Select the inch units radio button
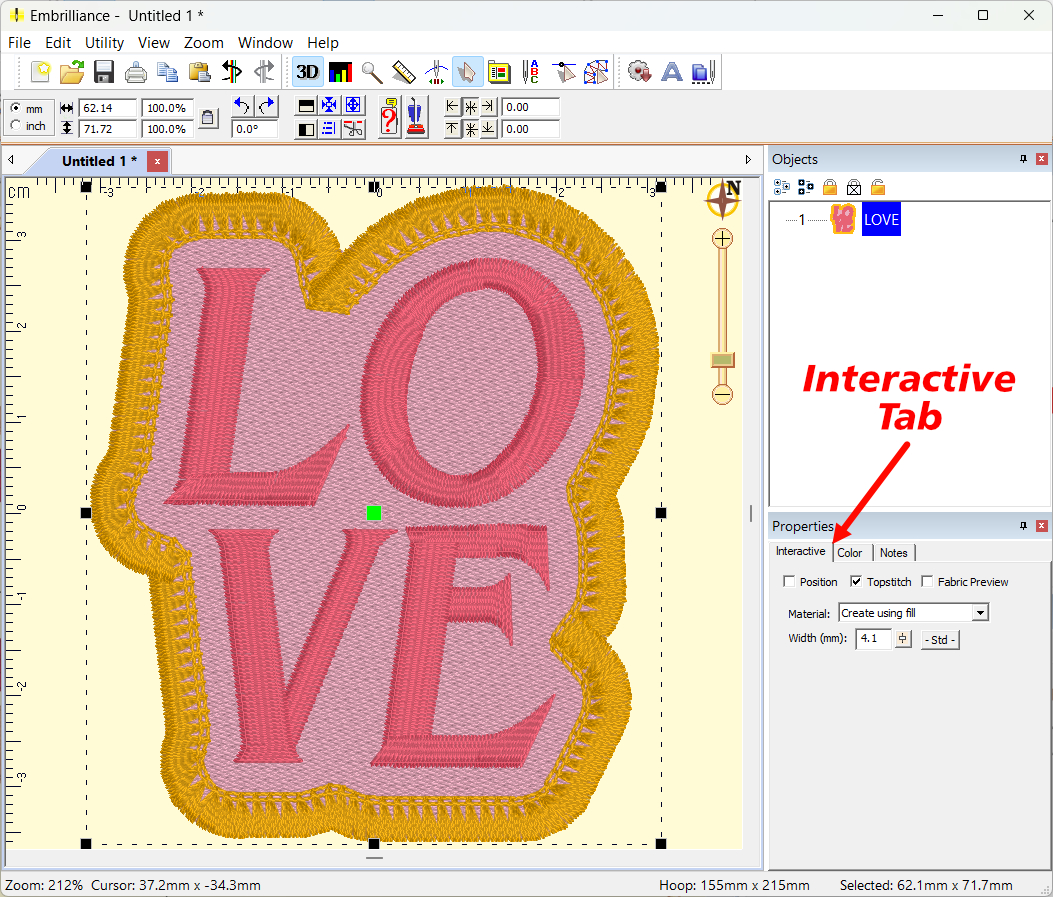 pos(15,126)
